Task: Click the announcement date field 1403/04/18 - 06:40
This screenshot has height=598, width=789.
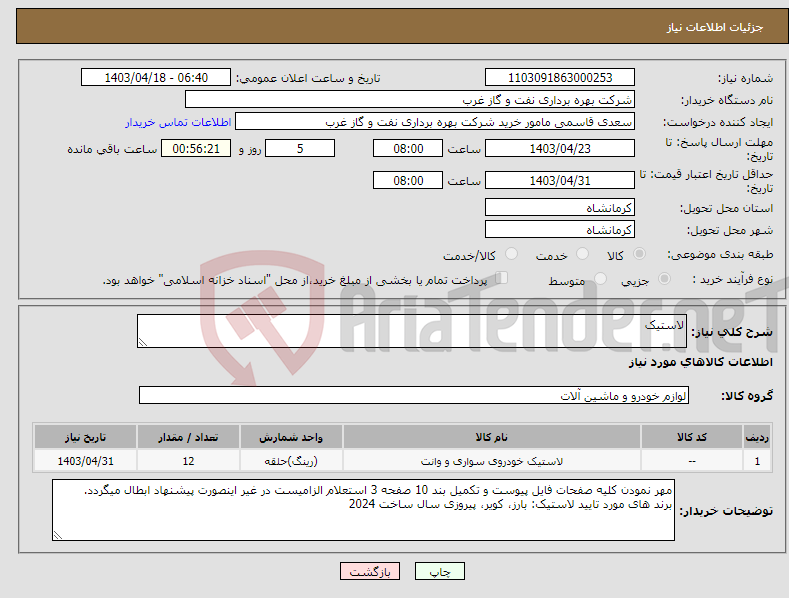Action: pos(156,78)
